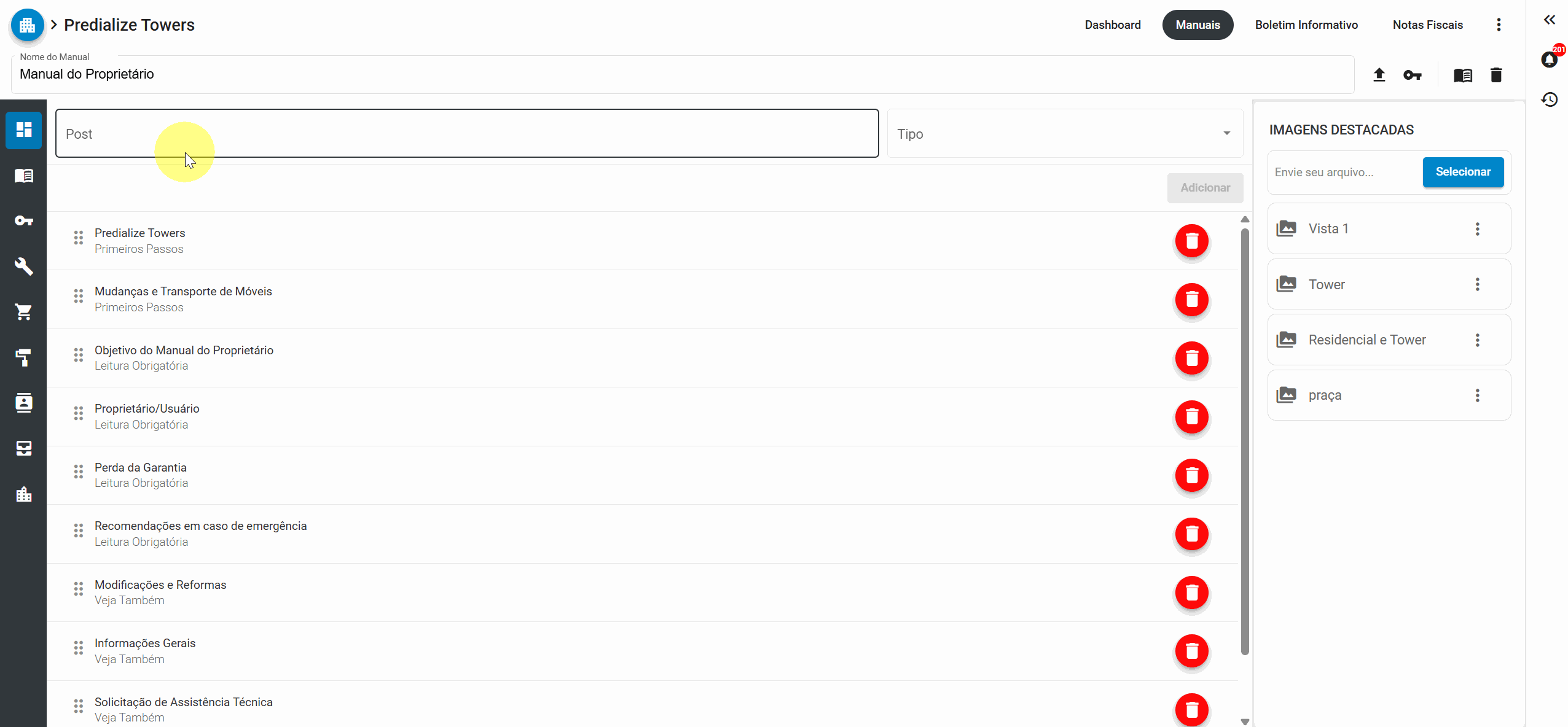Delete the Perda da Garantia post
Screen dimensions: 1568x727
click(x=1191, y=475)
